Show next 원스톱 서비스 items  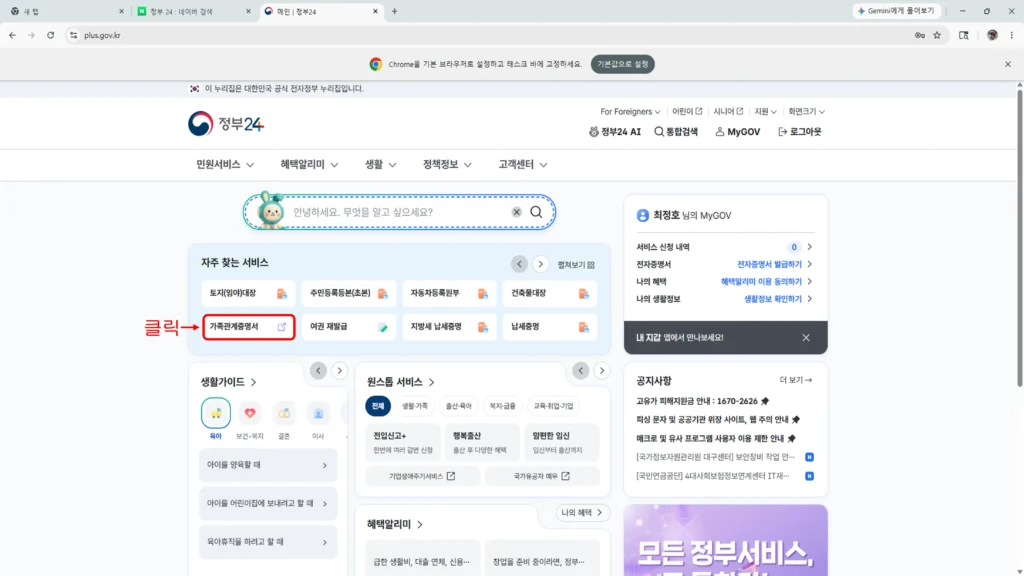[601, 370]
